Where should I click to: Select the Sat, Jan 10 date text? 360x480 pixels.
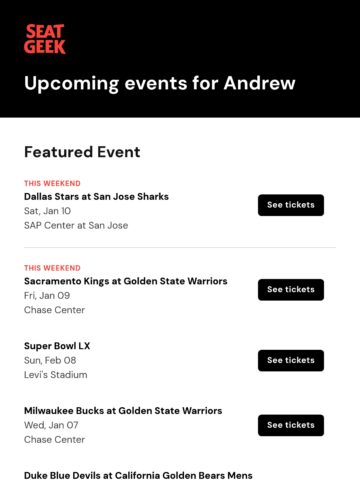47,211
